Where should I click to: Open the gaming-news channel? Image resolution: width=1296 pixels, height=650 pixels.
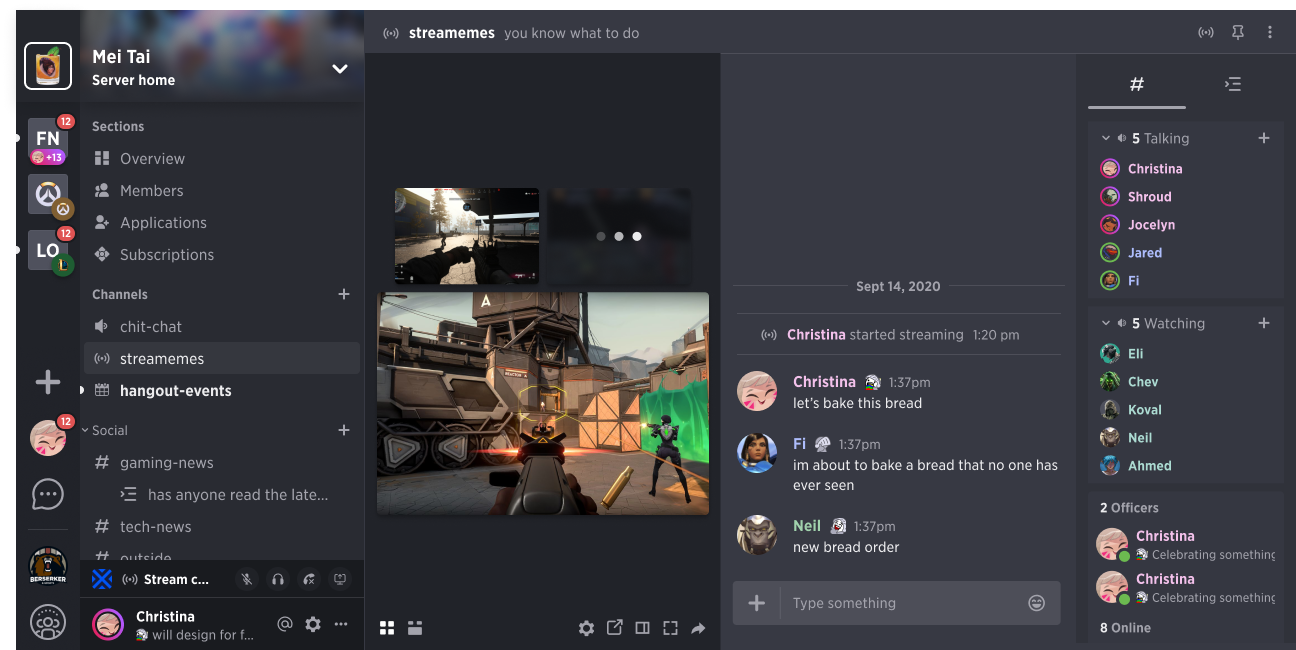coord(222,462)
